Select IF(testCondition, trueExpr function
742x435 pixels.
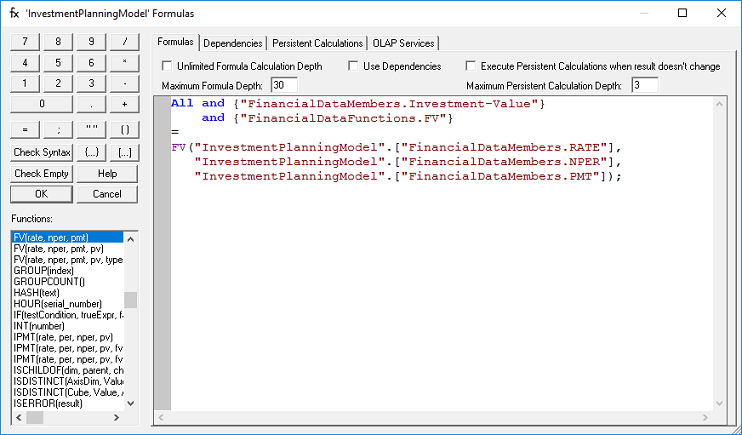[68, 315]
